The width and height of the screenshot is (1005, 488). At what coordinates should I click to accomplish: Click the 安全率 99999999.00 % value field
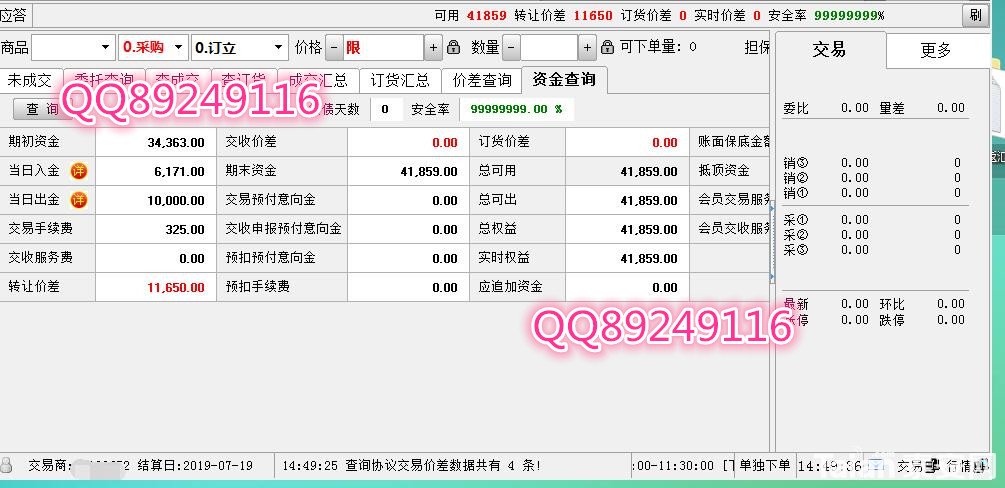pyautogui.click(x=517, y=109)
